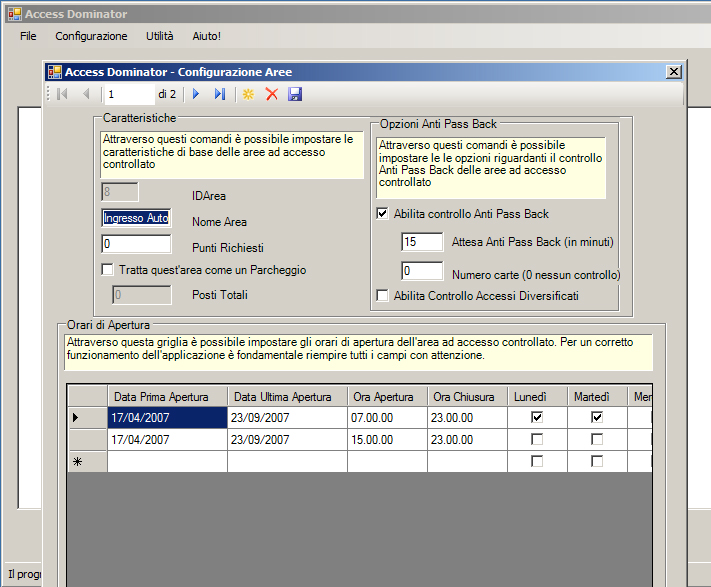Click the disabled IDArea field
The width and height of the screenshot is (711, 587).
(120, 192)
